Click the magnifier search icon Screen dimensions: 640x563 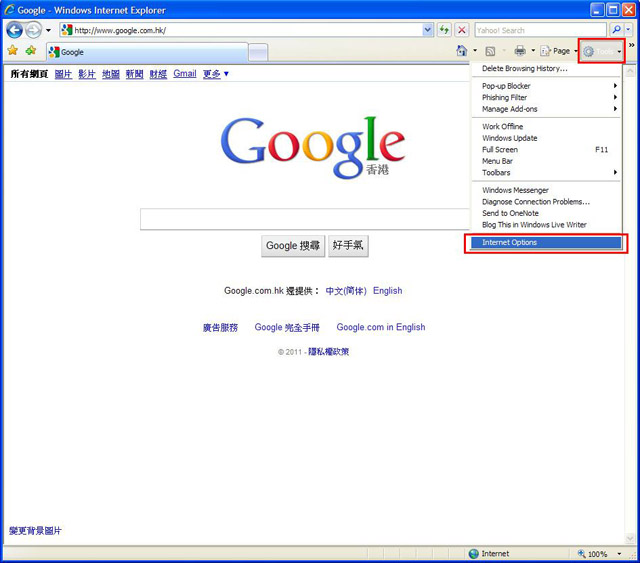coord(616,30)
